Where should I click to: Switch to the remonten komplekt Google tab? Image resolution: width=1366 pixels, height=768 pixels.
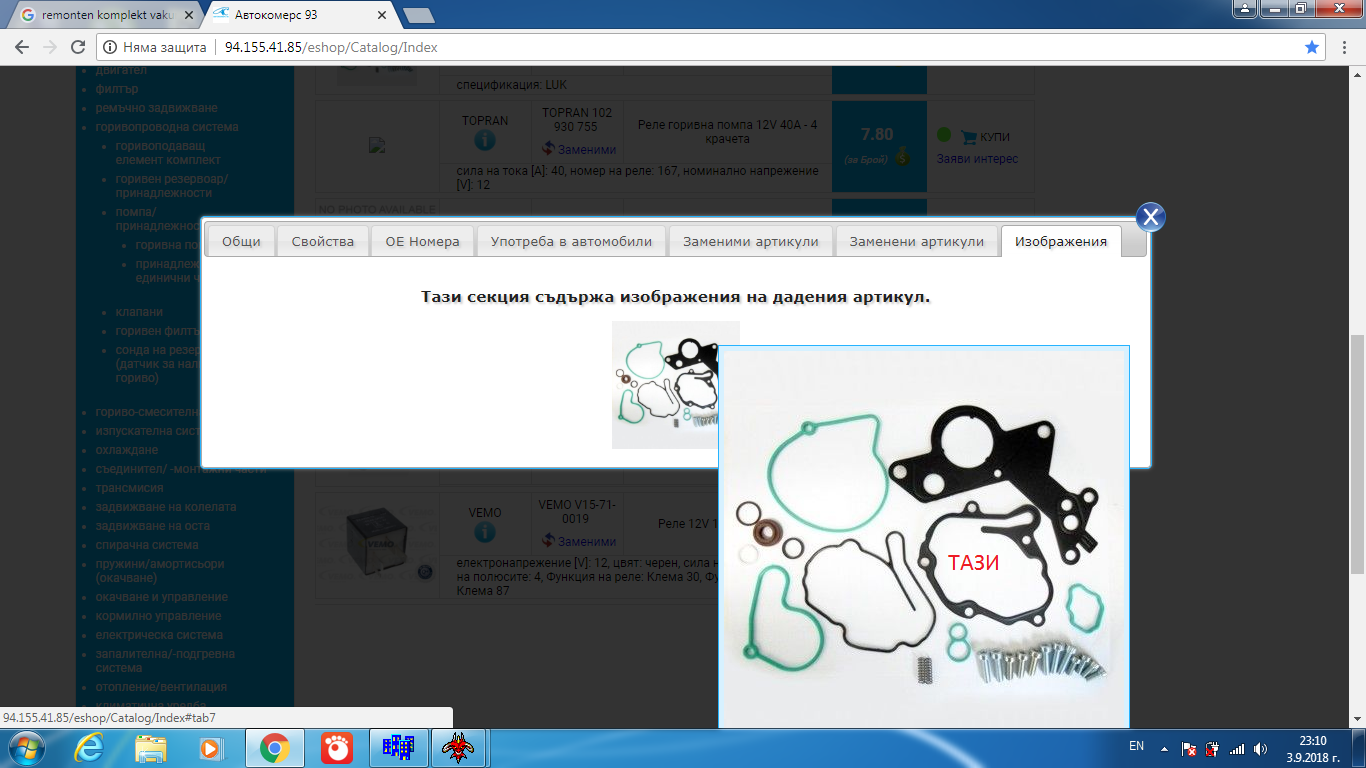[100, 15]
